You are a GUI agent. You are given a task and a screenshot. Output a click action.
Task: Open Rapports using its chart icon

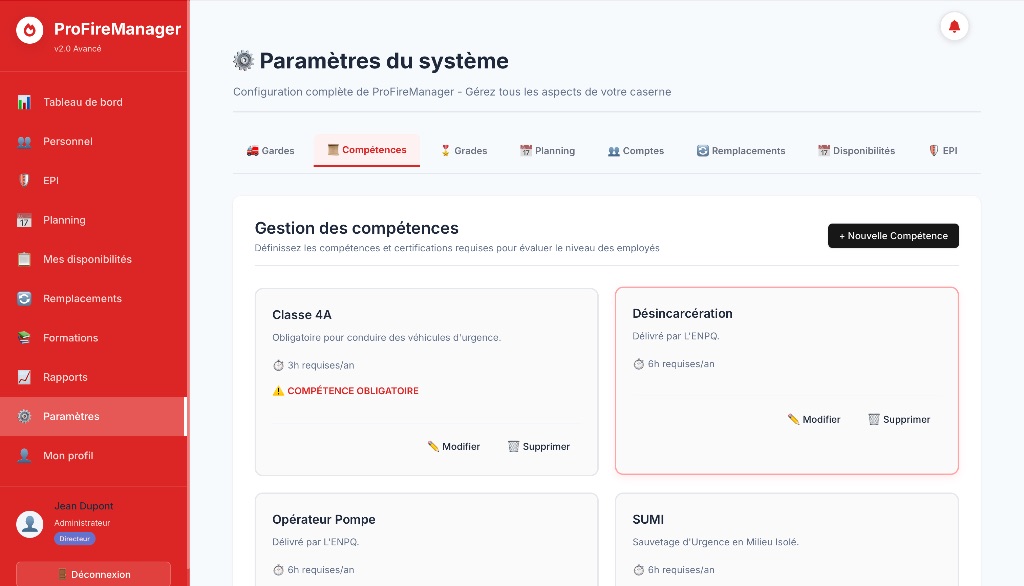point(24,377)
